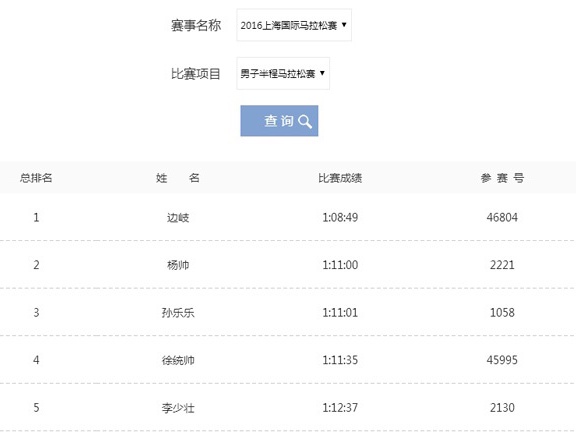Click the arrow beside 男子半程马拉松赛
This screenshot has height=432, width=576.
pyautogui.click(x=322, y=73)
